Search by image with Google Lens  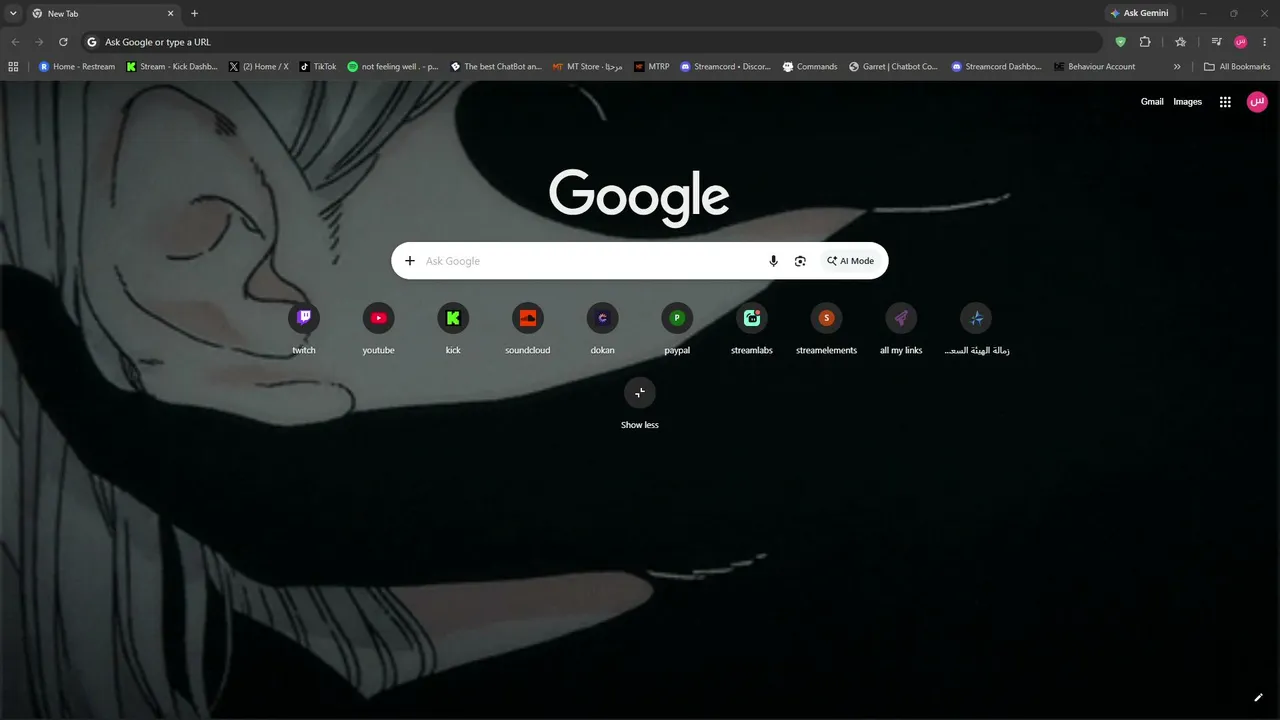pyautogui.click(x=800, y=261)
